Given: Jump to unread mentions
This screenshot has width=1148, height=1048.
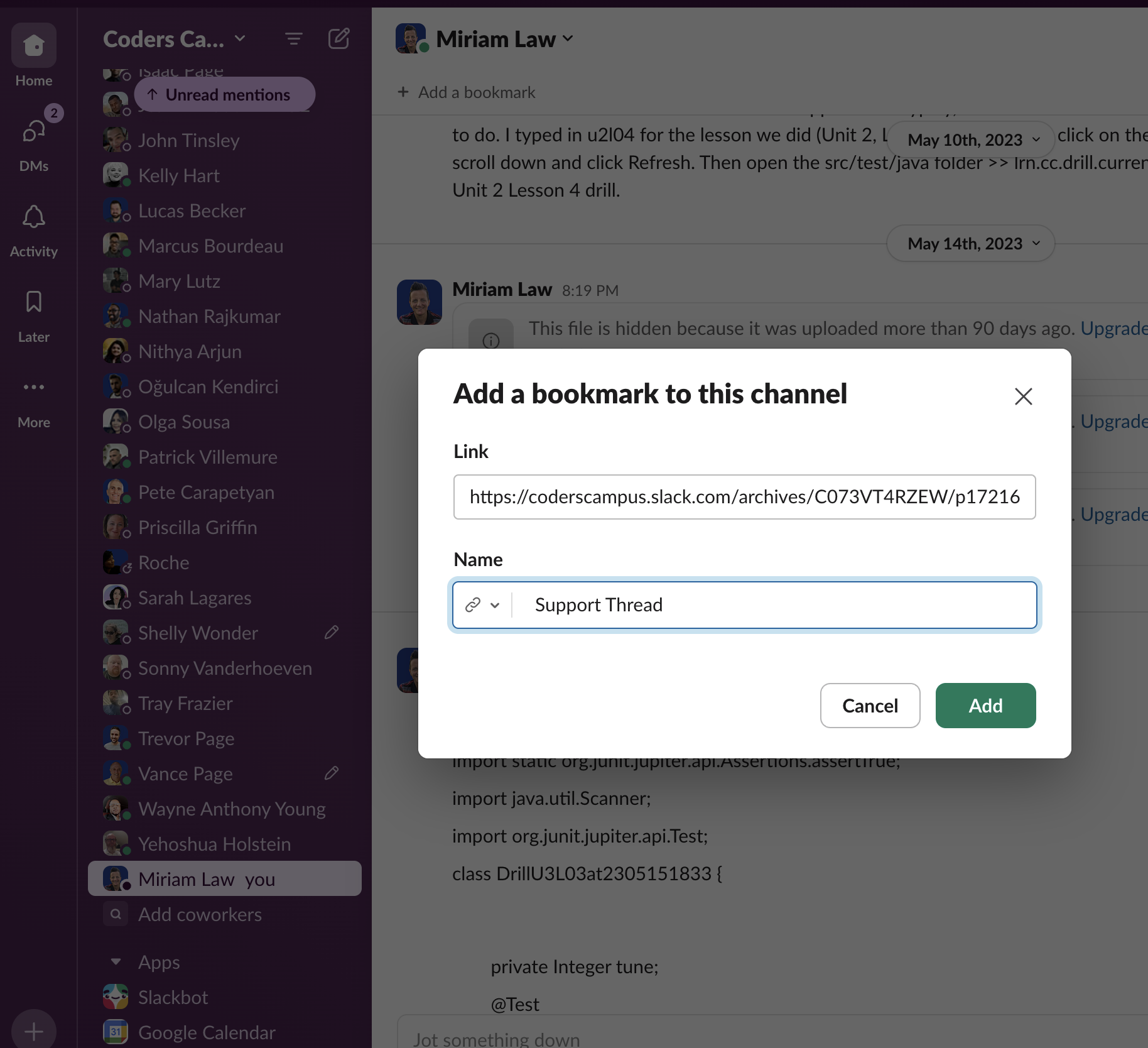Looking at the screenshot, I should pos(224,94).
